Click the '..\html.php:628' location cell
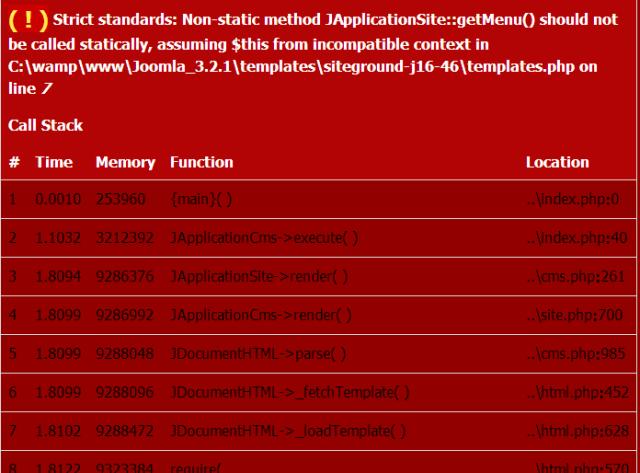 point(578,431)
